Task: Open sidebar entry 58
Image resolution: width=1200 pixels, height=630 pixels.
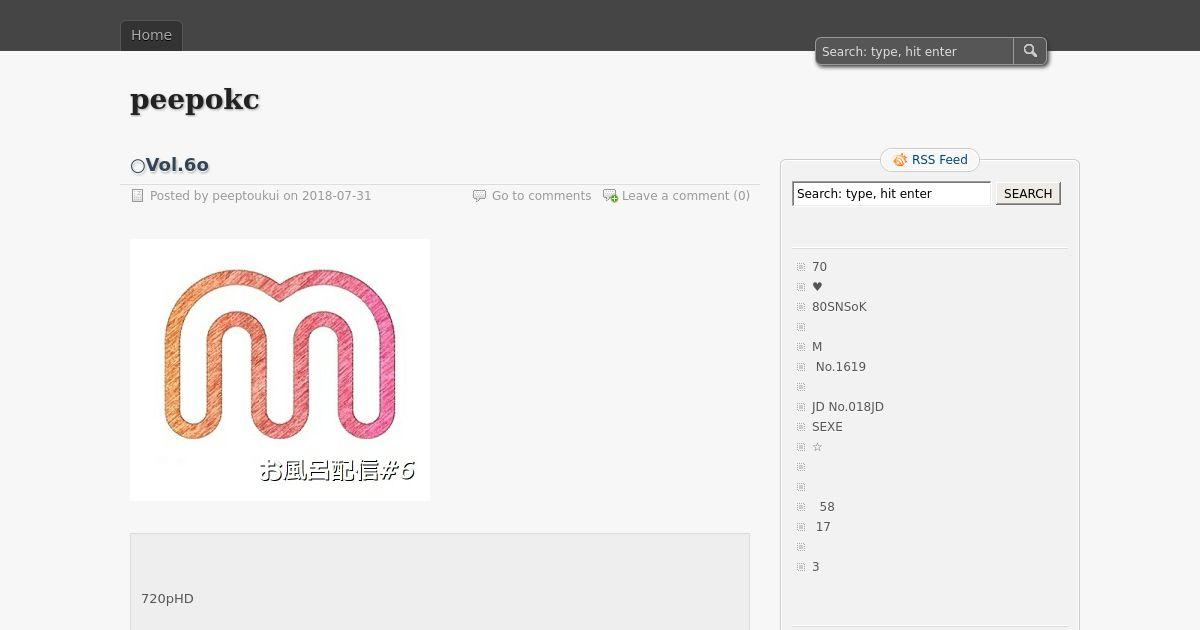Action: coord(826,507)
